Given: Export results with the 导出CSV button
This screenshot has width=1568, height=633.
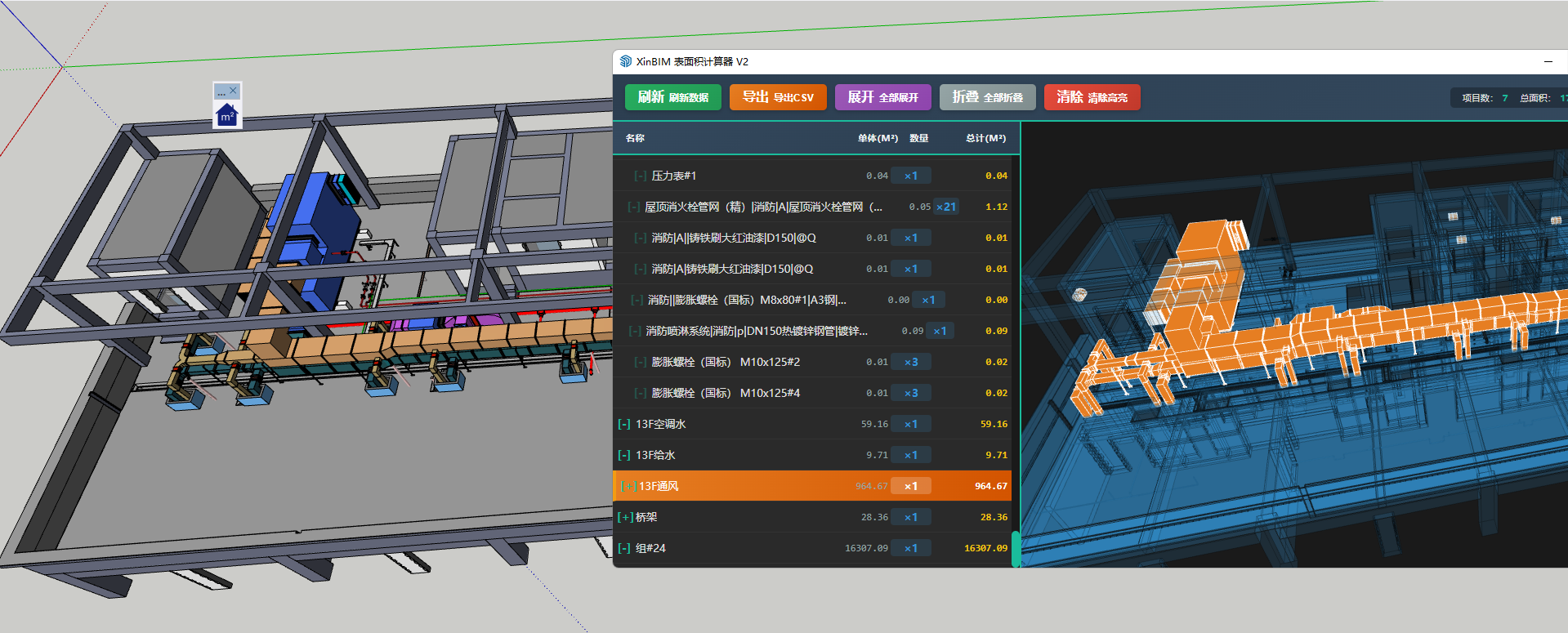Looking at the screenshot, I should 777,97.
